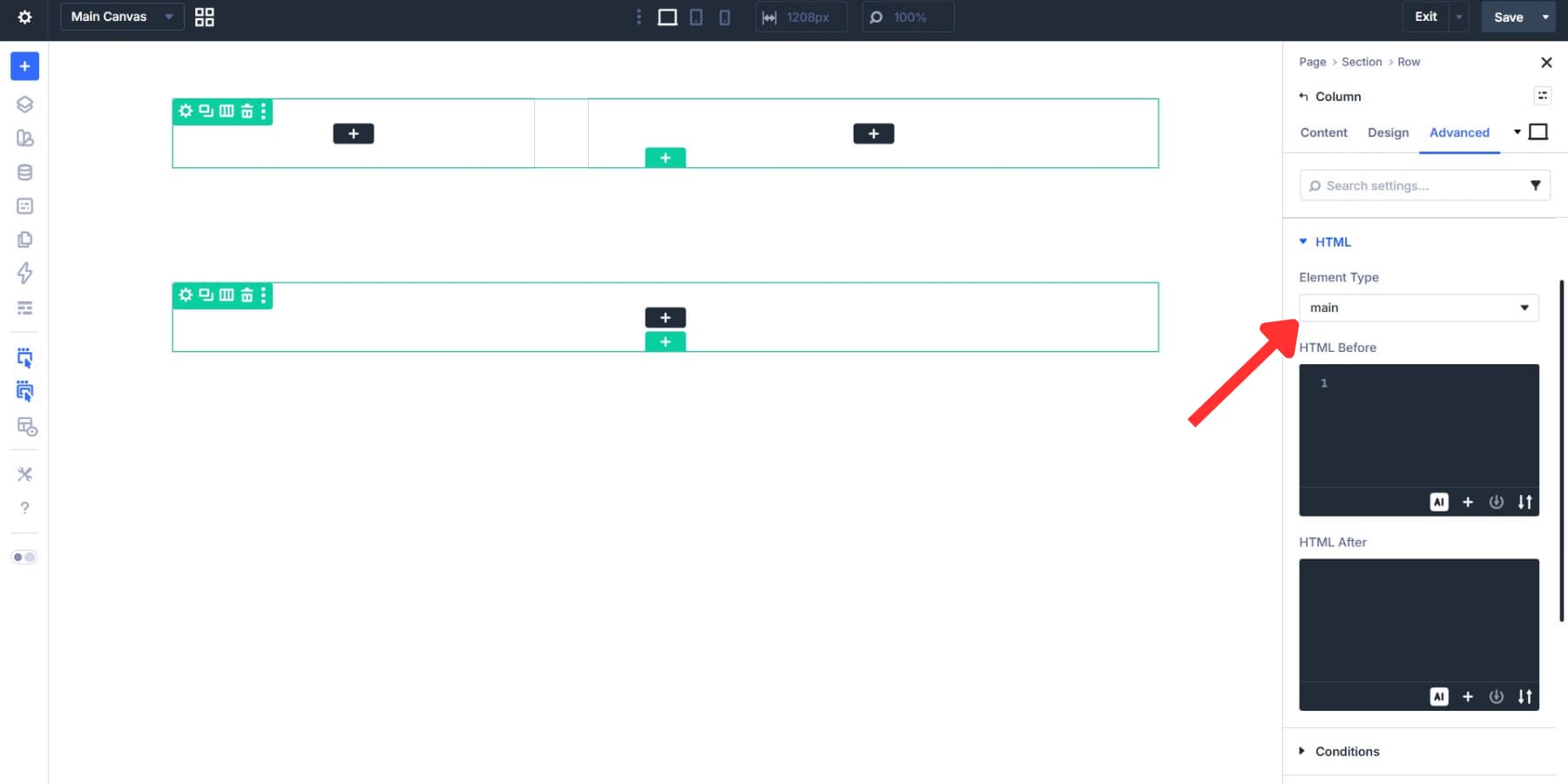The width and height of the screenshot is (1568, 784).
Task: Switch to tablet preview mode
Action: point(696,17)
